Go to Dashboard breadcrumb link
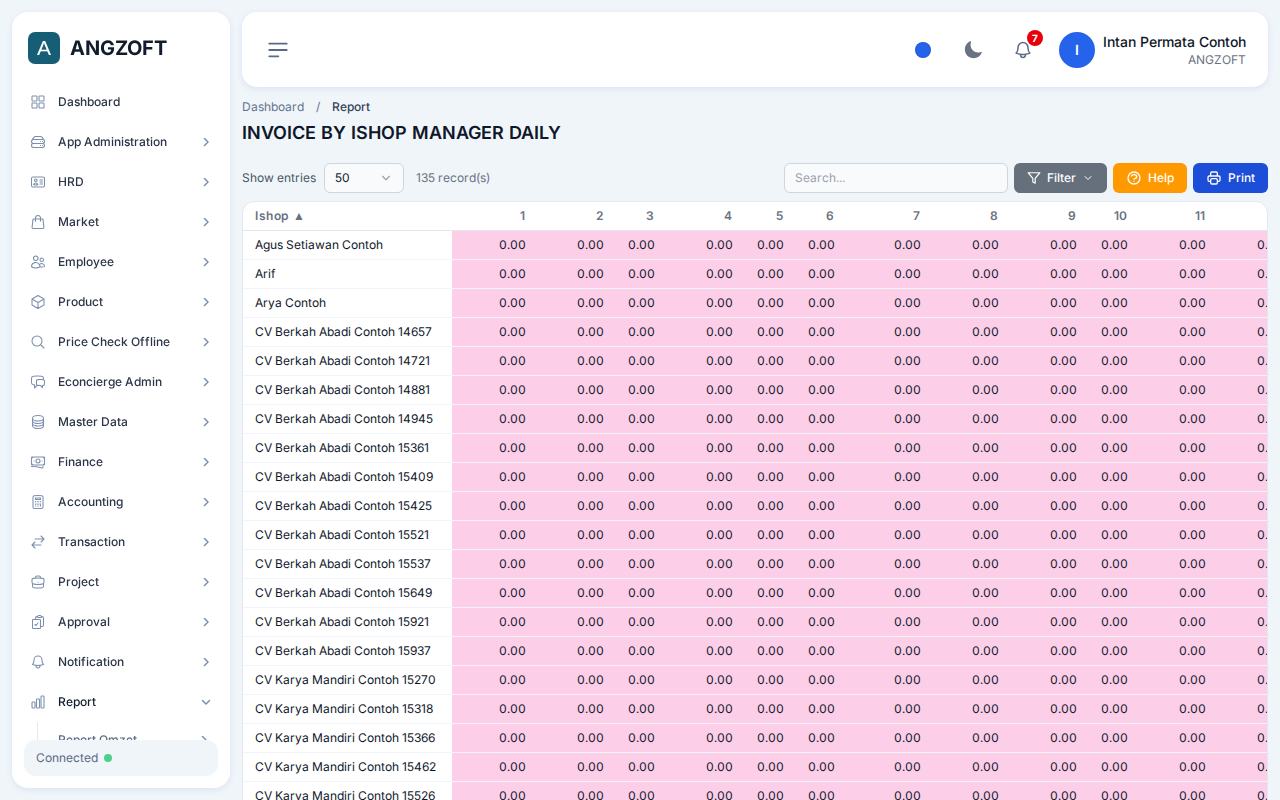The width and height of the screenshot is (1280, 800). click(x=273, y=107)
